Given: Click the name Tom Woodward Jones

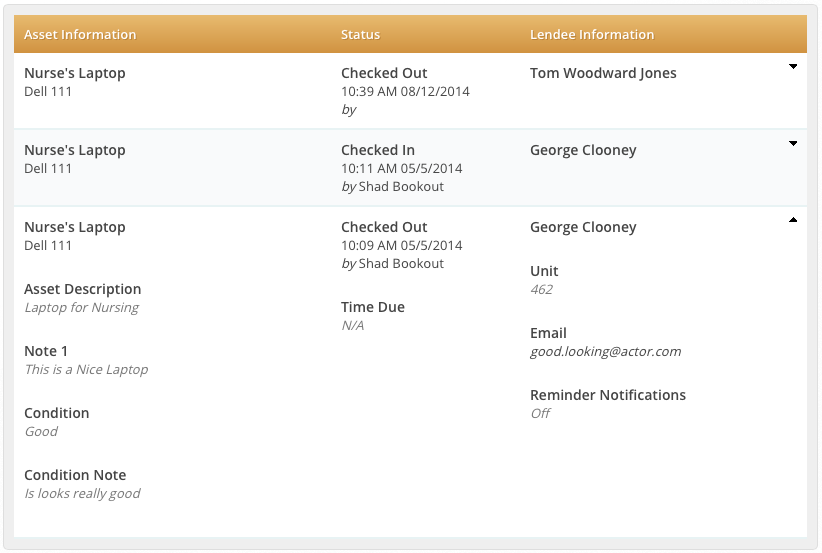Looking at the screenshot, I should 603,73.
